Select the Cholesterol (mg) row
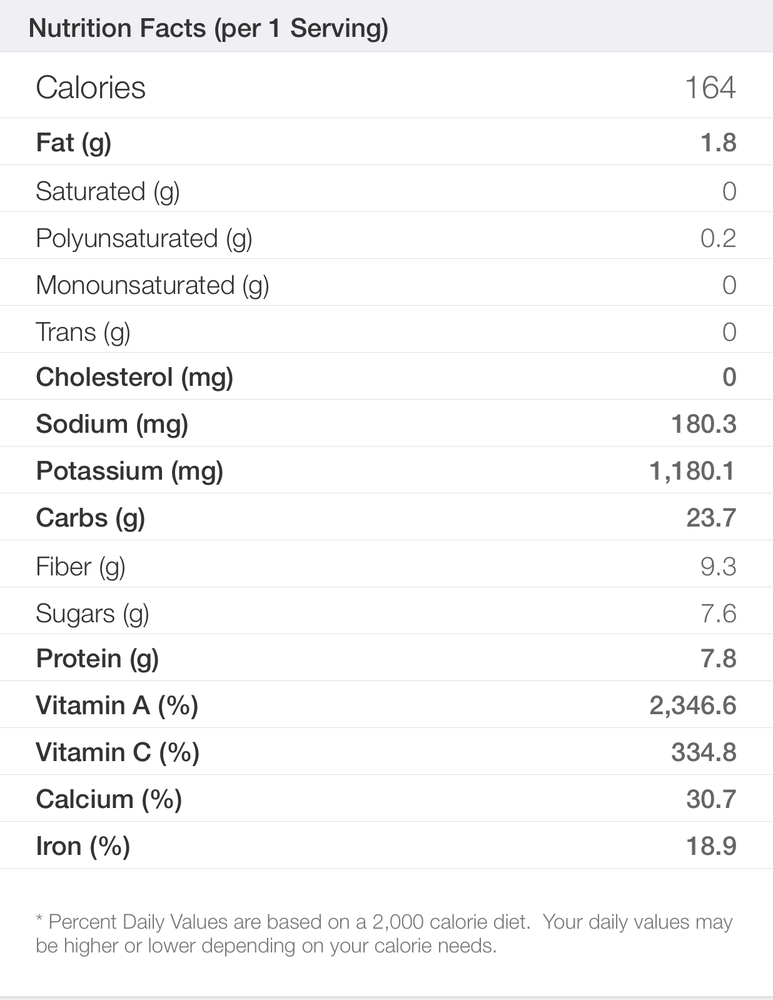 coord(386,376)
